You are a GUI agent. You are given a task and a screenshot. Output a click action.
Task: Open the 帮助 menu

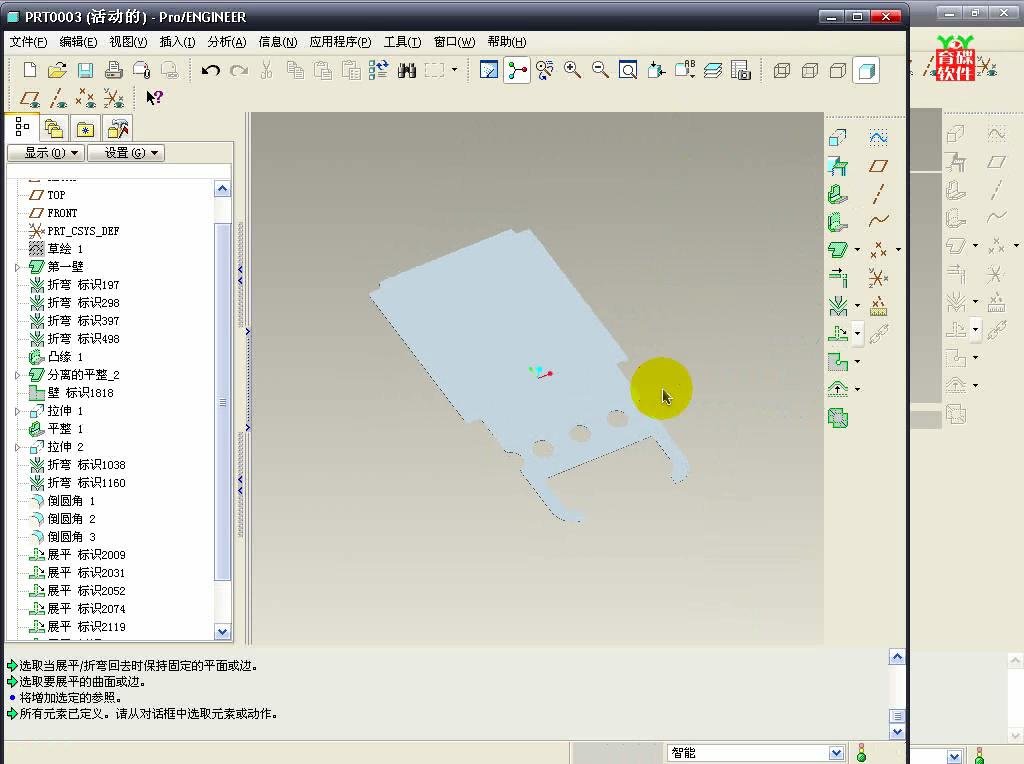[507, 42]
